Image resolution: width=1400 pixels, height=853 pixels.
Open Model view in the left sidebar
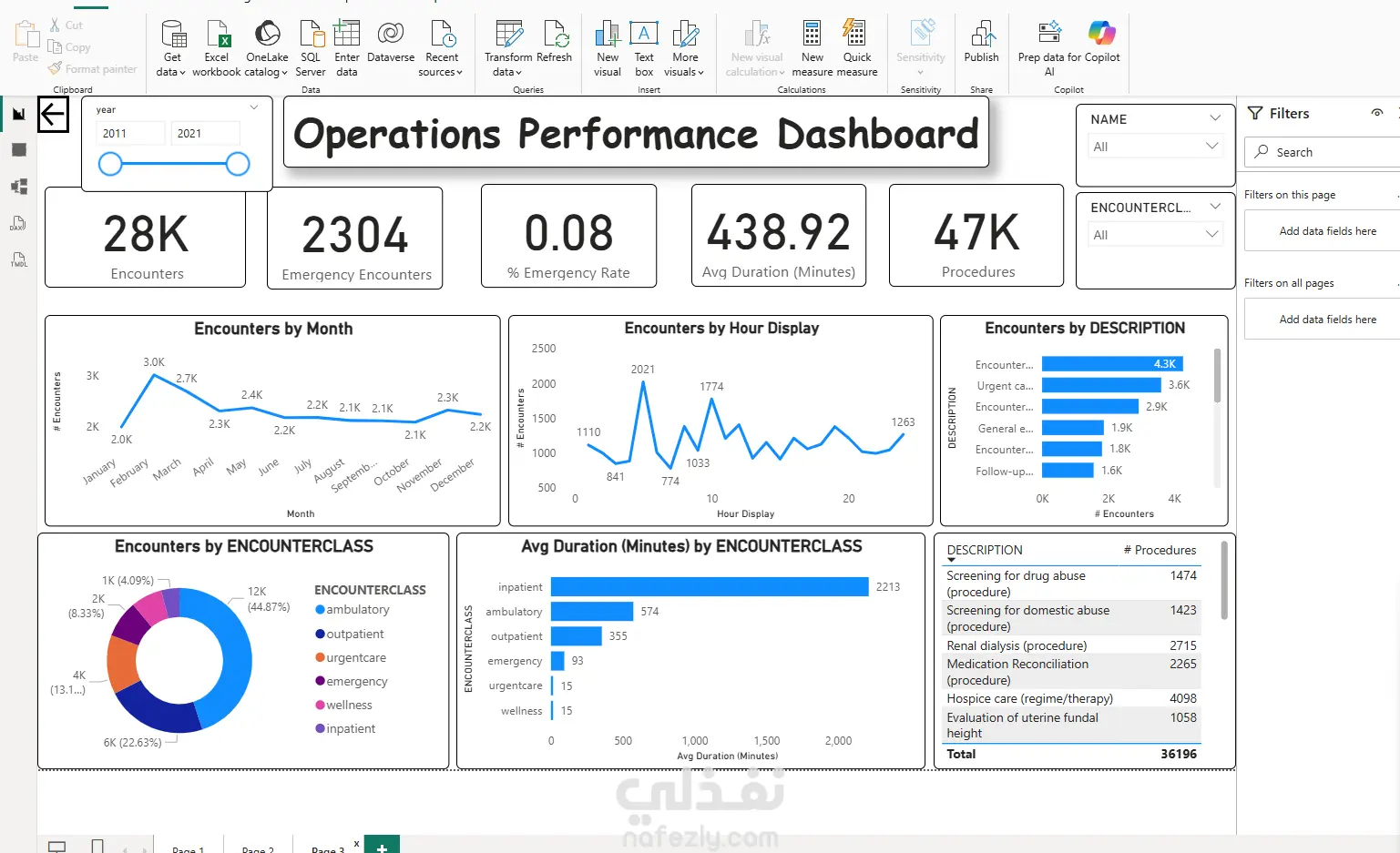[19, 187]
